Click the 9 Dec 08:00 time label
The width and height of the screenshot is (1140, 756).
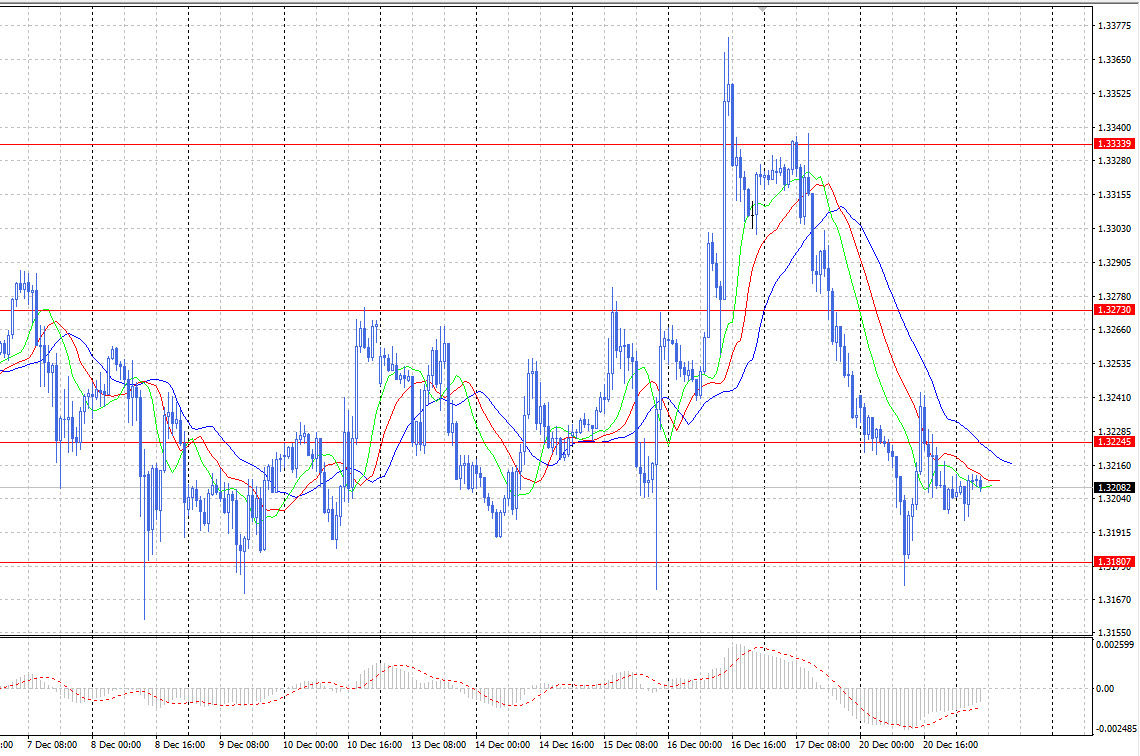[x=244, y=745]
